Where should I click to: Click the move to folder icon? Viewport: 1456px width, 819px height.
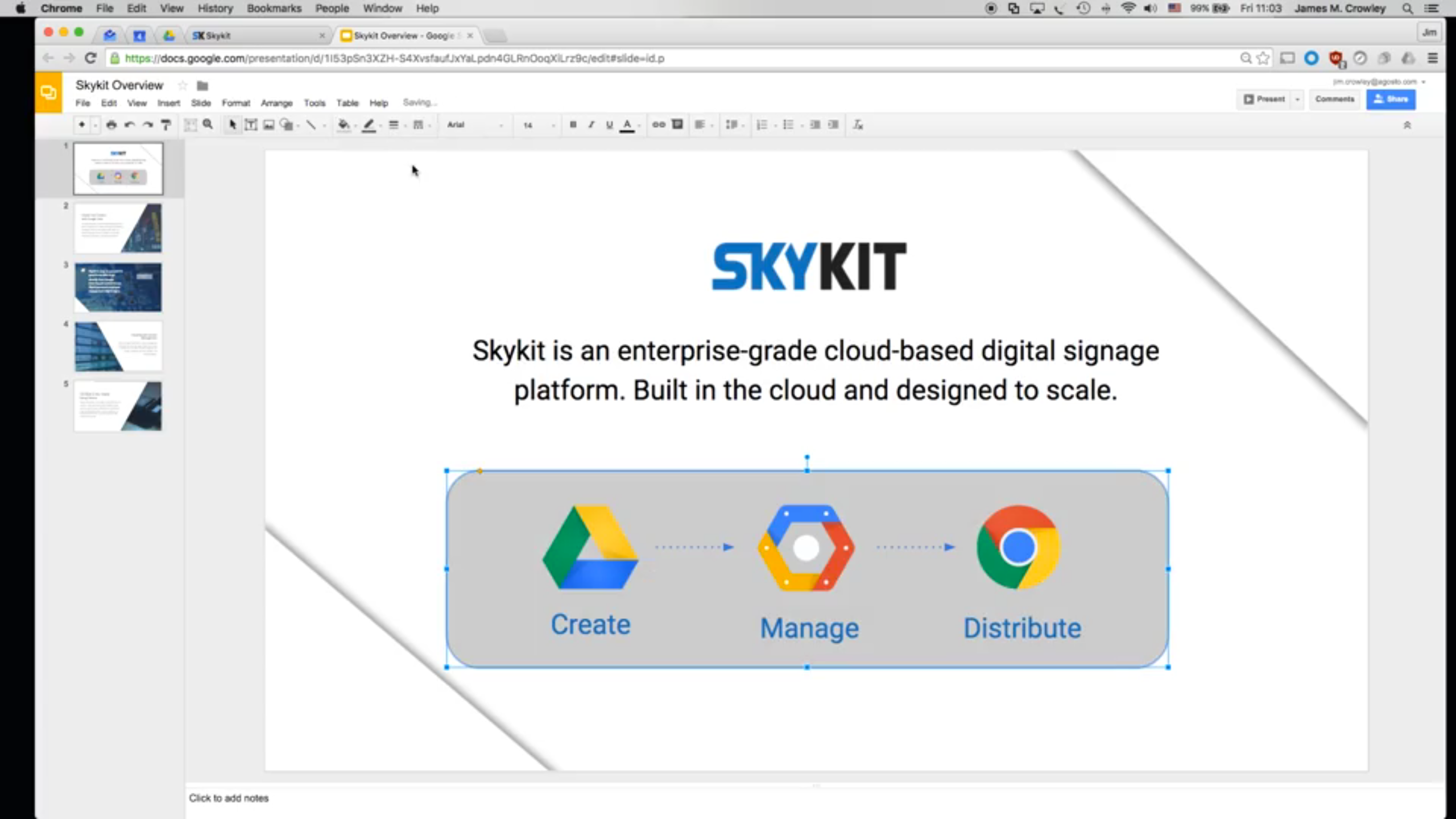(x=202, y=85)
